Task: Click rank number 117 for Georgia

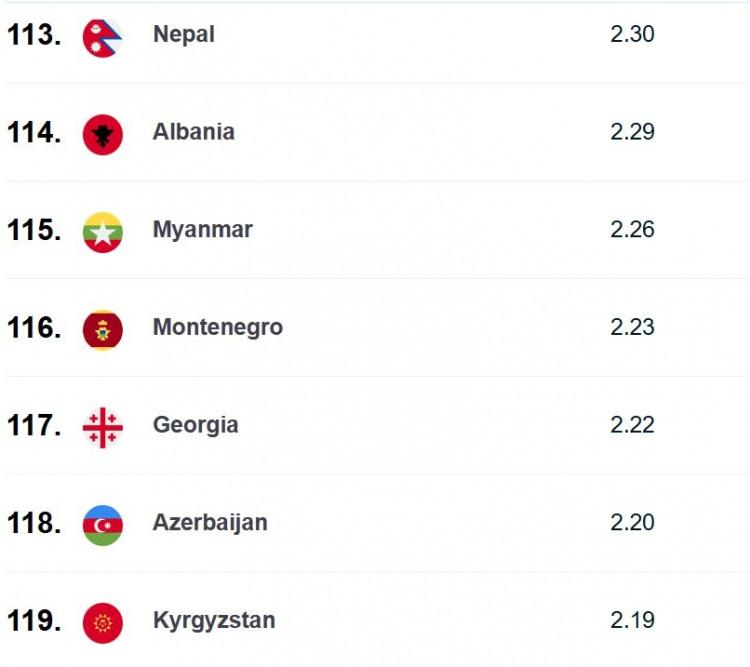Action: (34, 425)
